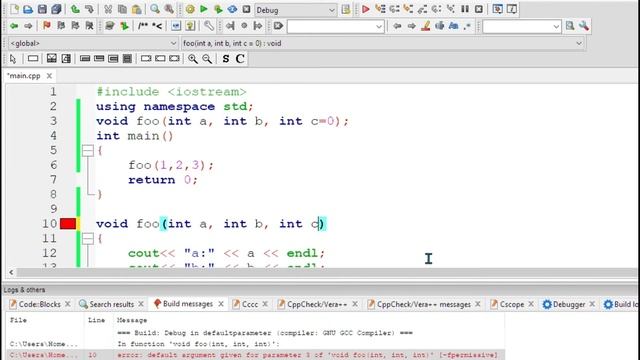Toggle regex search option icon
The height and width of the screenshot is (360, 640).
click(x=467, y=26)
